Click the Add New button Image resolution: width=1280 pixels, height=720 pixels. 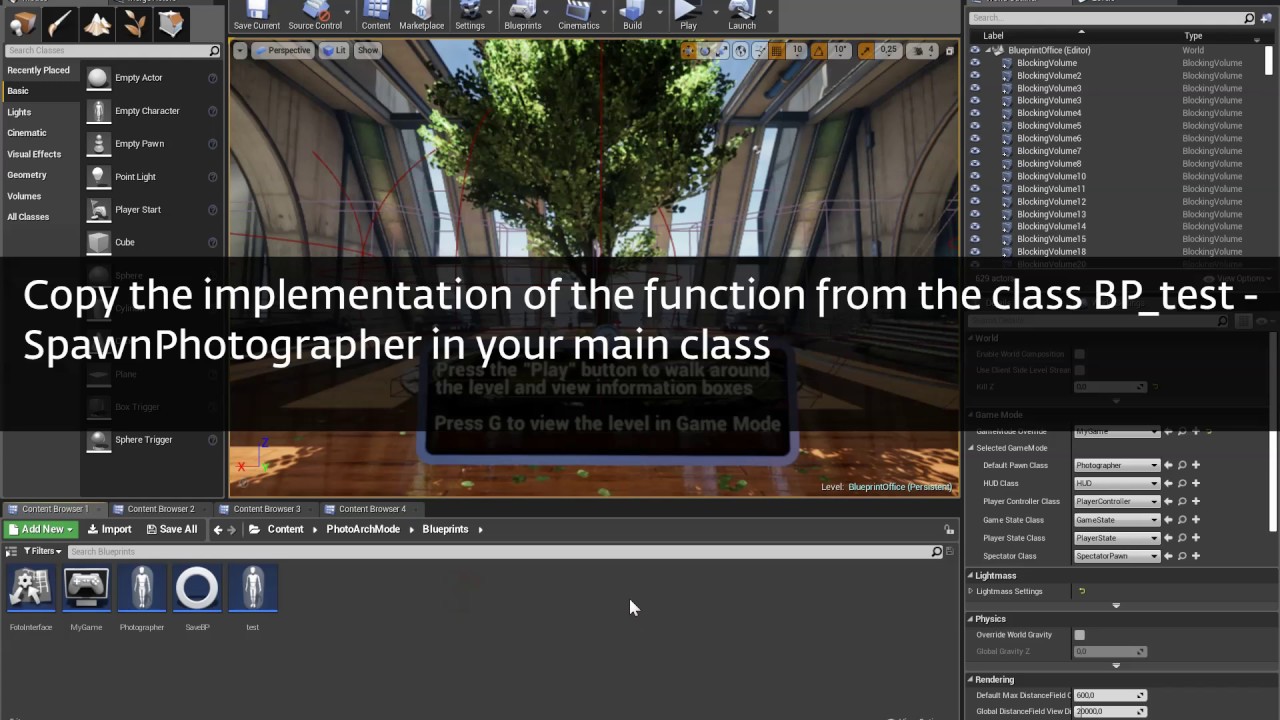(x=41, y=529)
